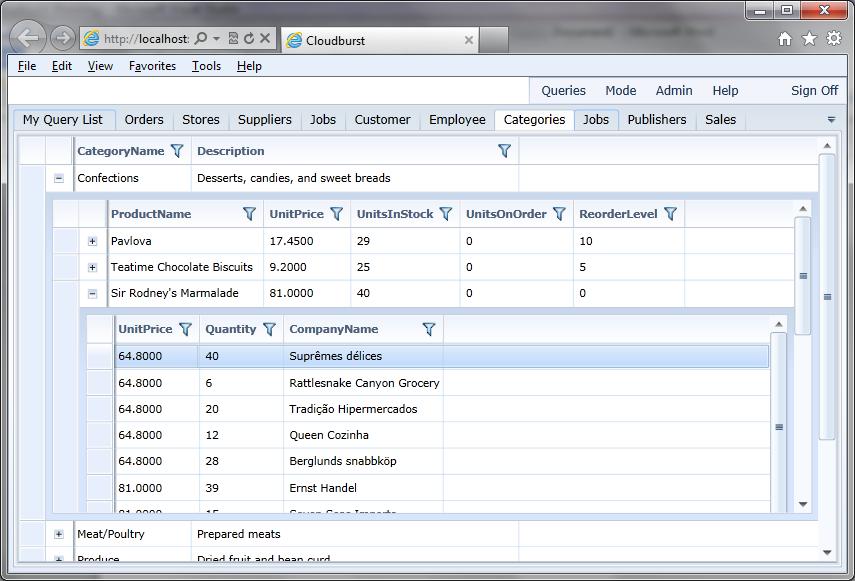The height and width of the screenshot is (581, 855).
Task: Filter the order details UnitPrice column
Action: [x=185, y=329]
